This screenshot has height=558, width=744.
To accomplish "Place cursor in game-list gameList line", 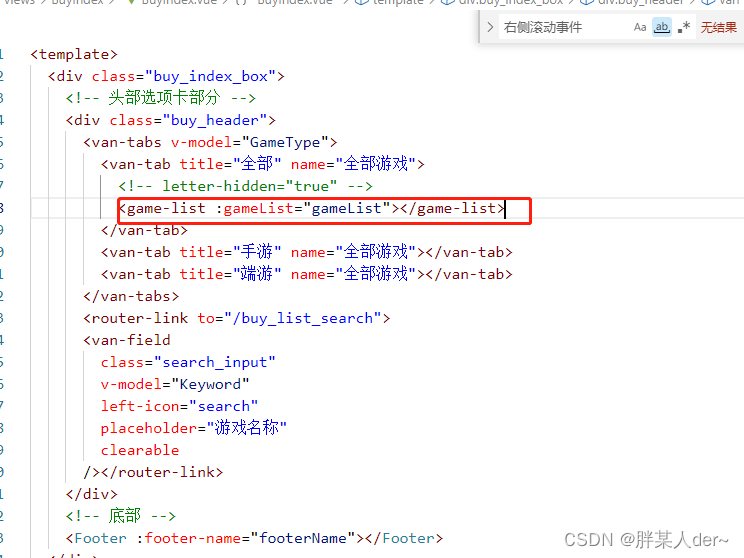I will point(311,208).
